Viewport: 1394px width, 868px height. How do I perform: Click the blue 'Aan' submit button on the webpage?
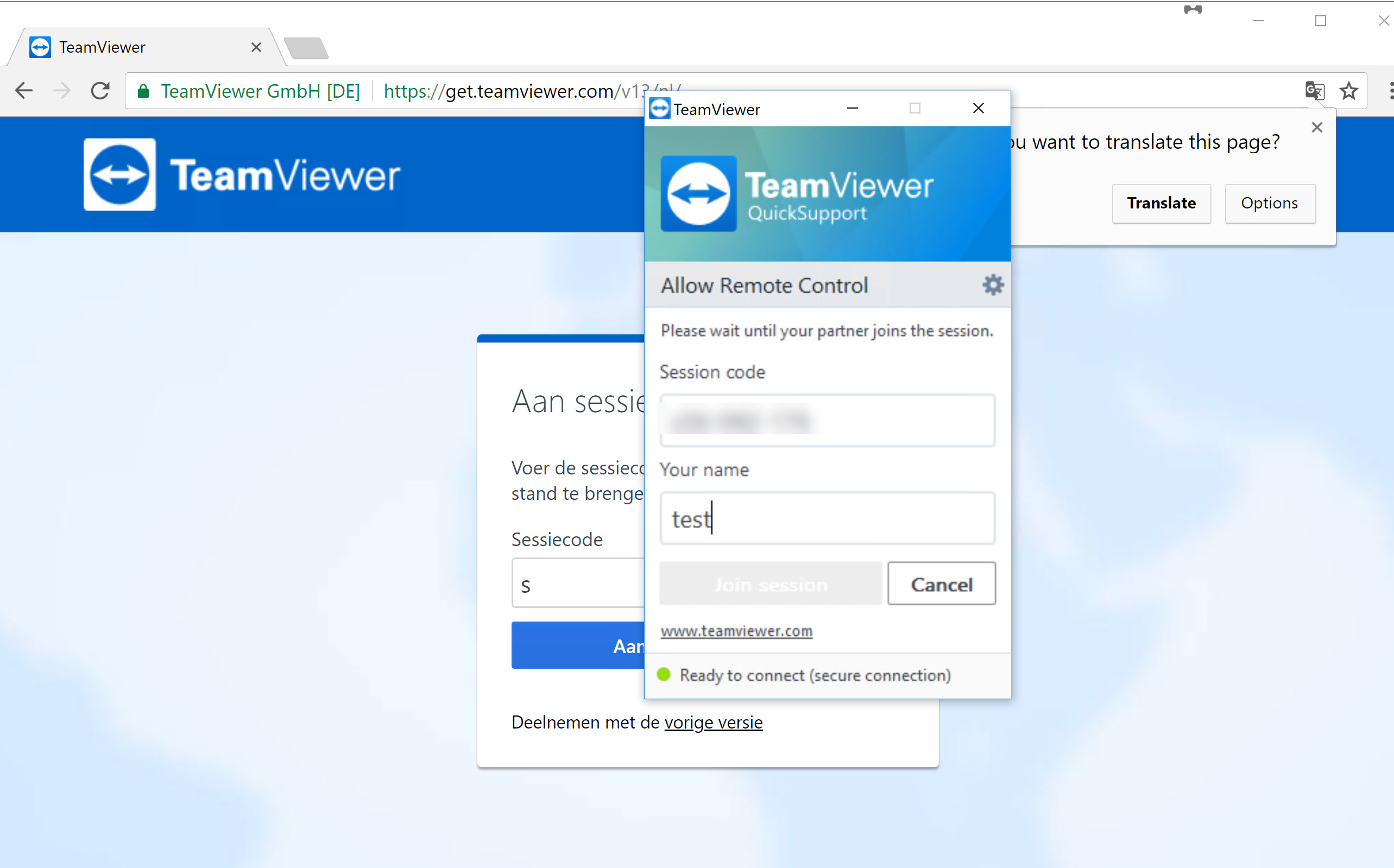point(578,645)
